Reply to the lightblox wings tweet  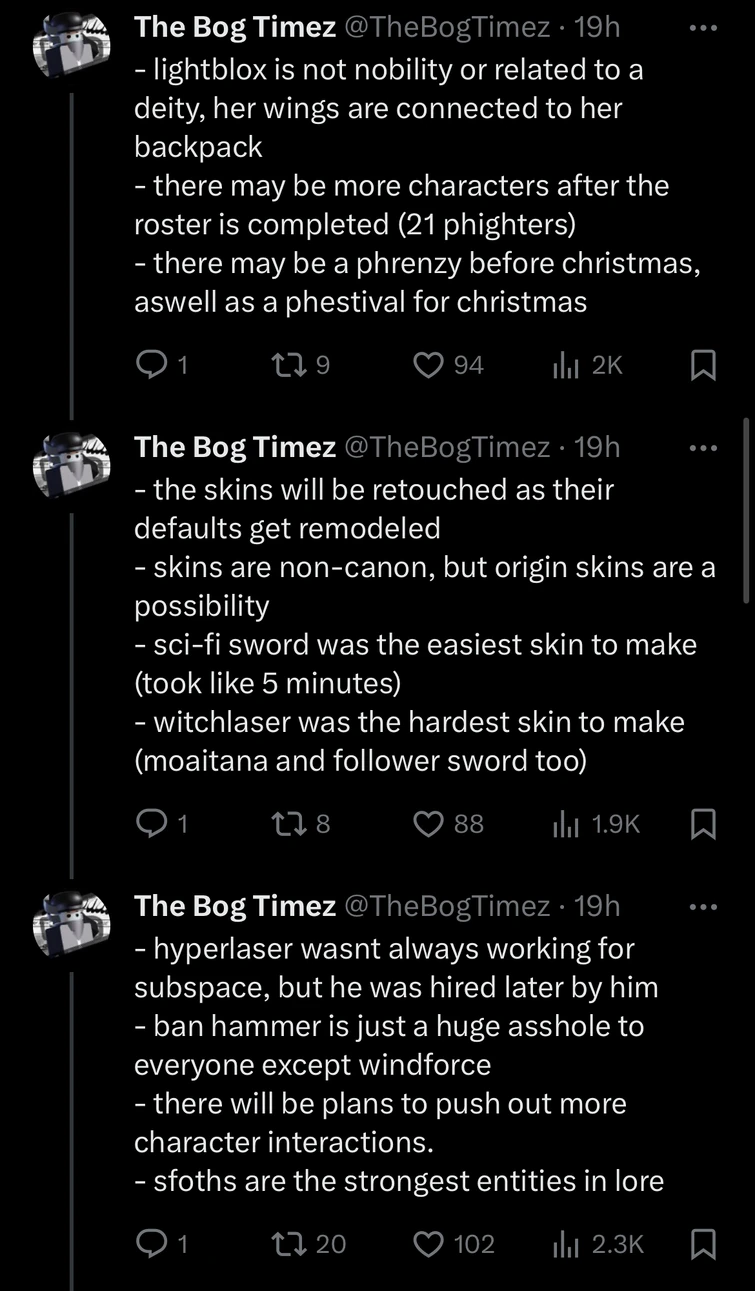[x=150, y=366]
